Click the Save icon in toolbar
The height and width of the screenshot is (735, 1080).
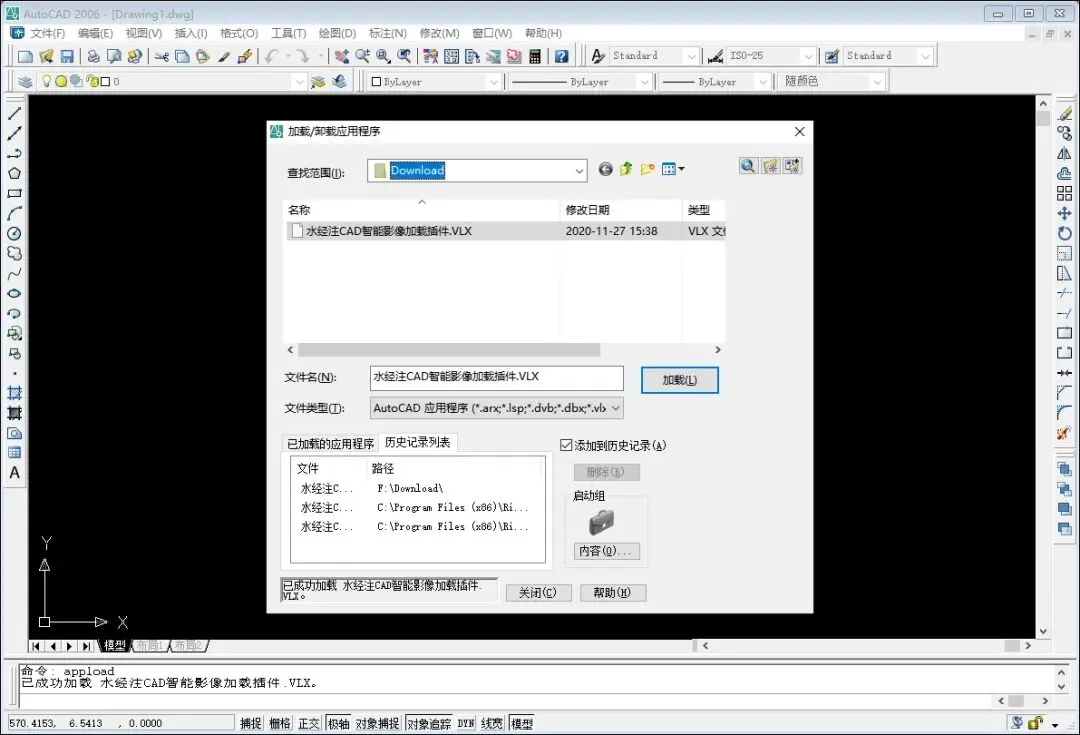click(x=67, y=56)
